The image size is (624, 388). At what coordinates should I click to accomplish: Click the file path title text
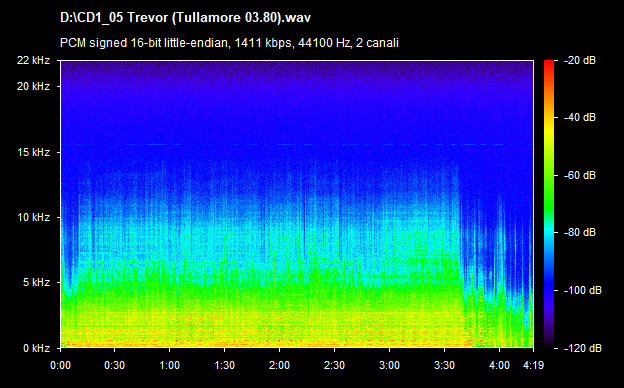pos(185,18)
